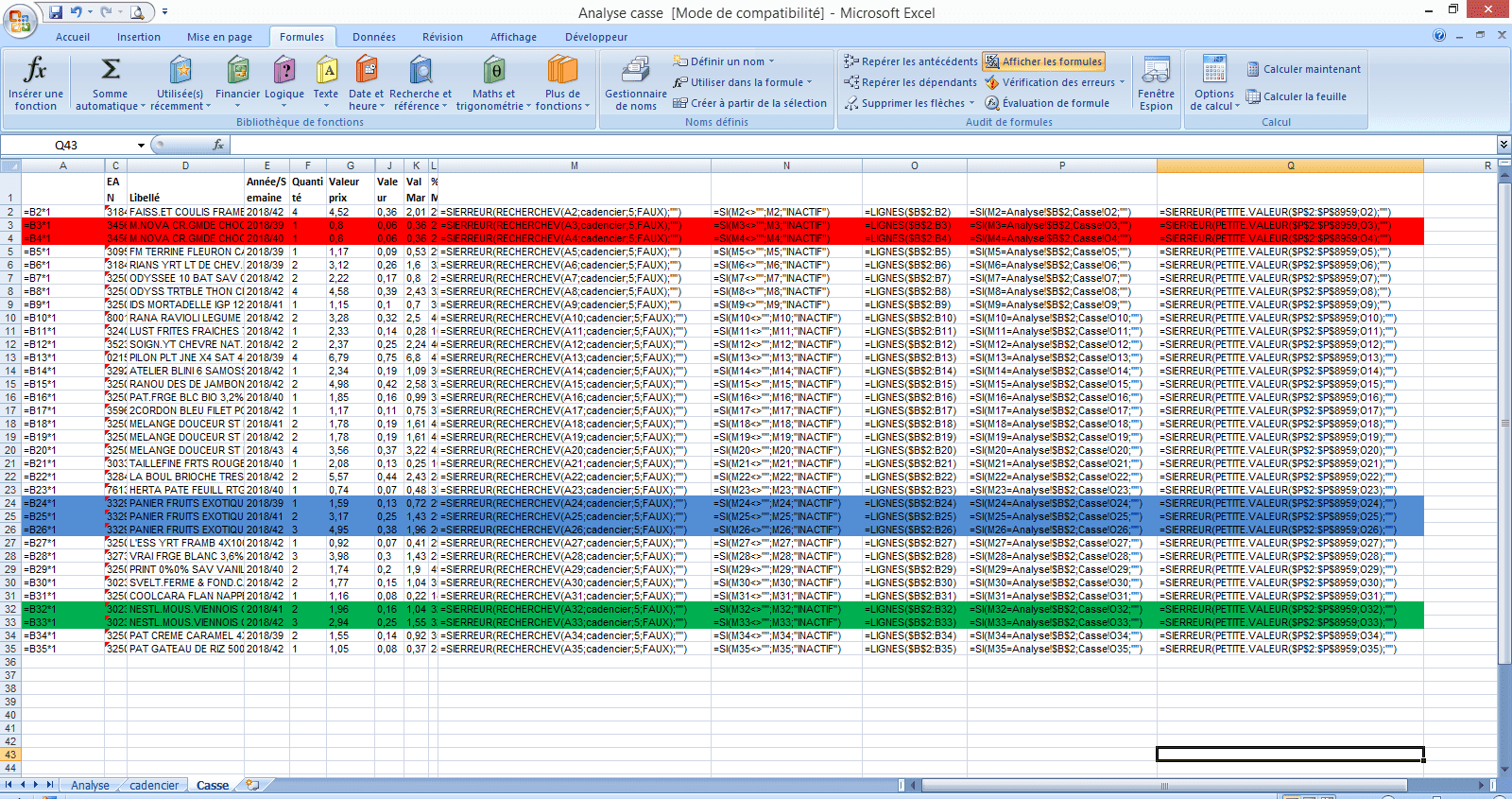Select the red-highlighted cell M3
Screen dimensions: 1512x799
pos(575,225)
